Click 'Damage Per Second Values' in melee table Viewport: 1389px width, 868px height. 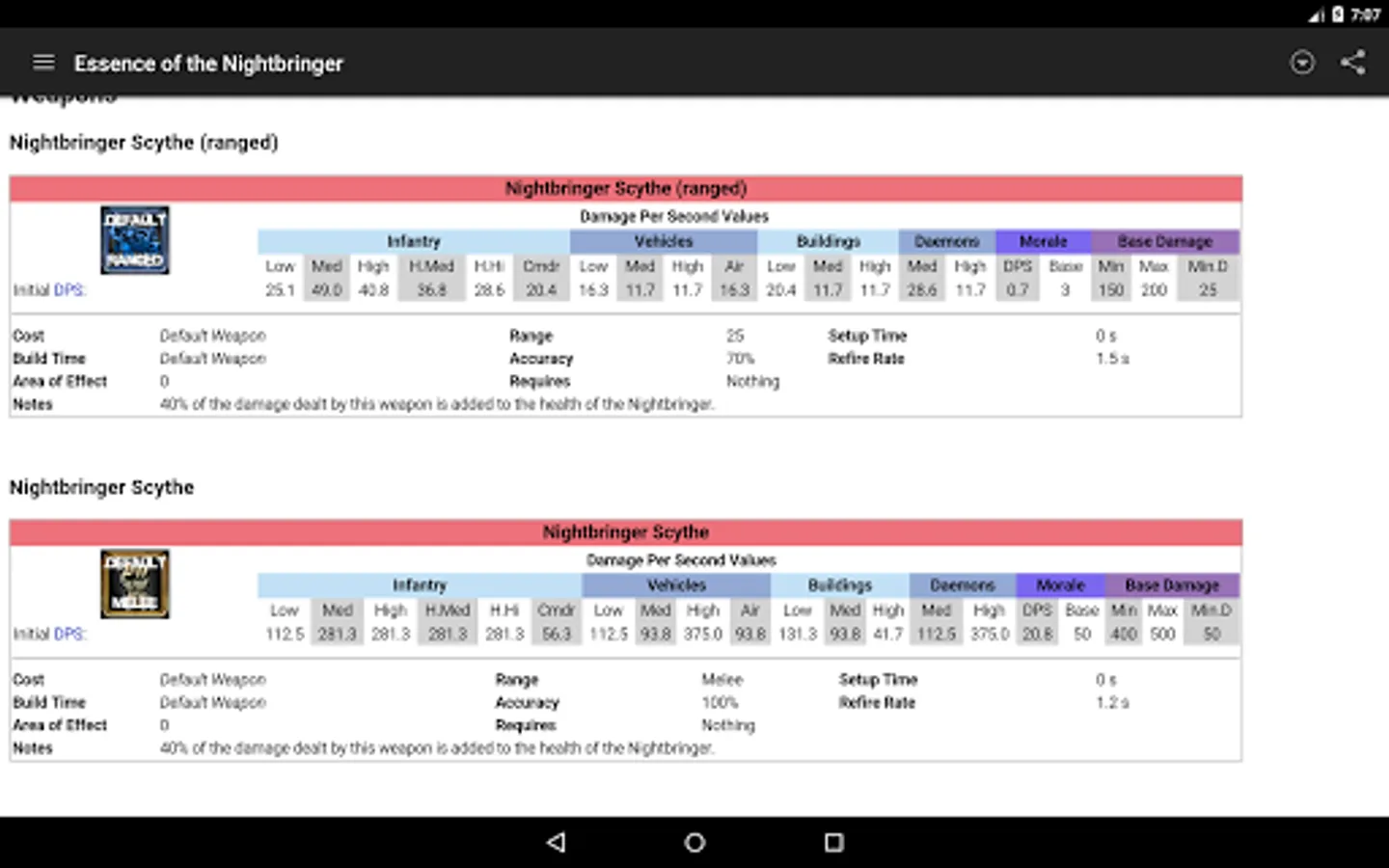tap(681, 560)
